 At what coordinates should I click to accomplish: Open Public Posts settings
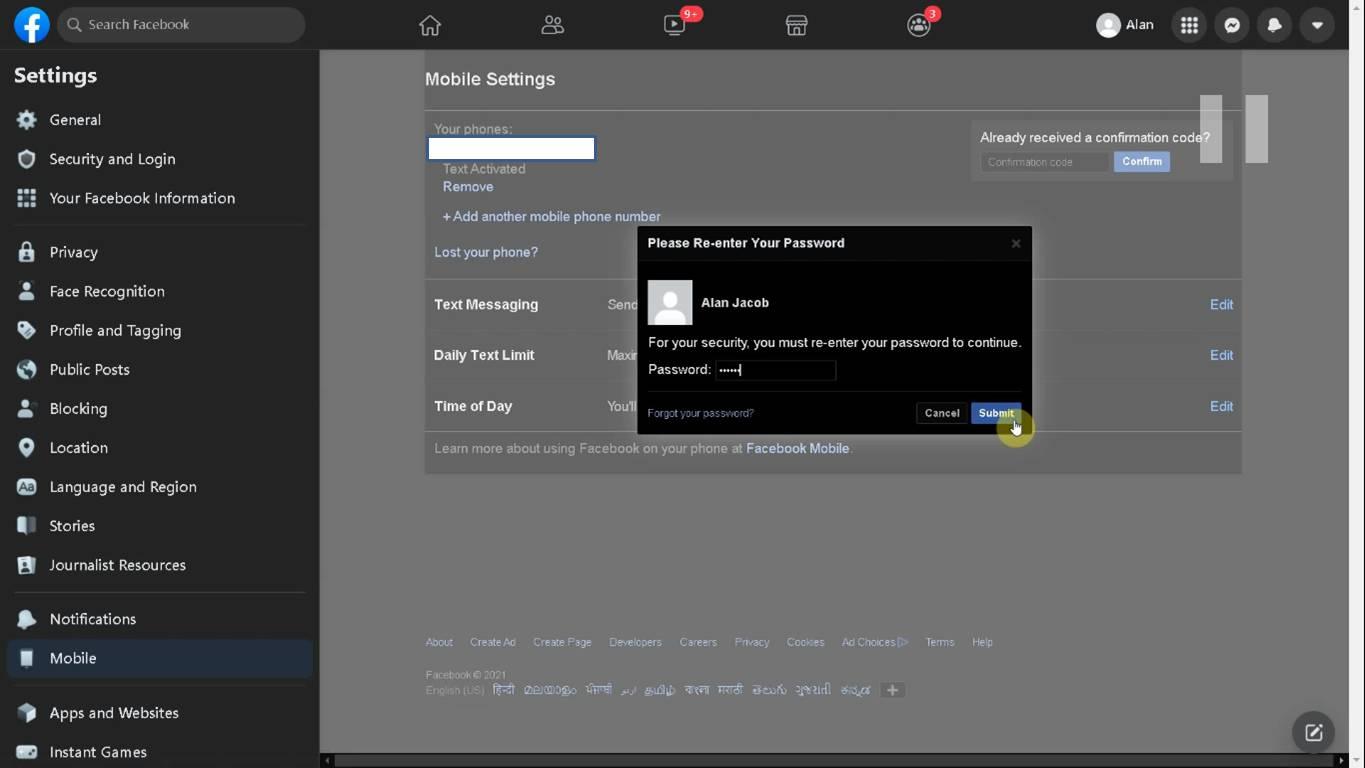coord(160,369)
